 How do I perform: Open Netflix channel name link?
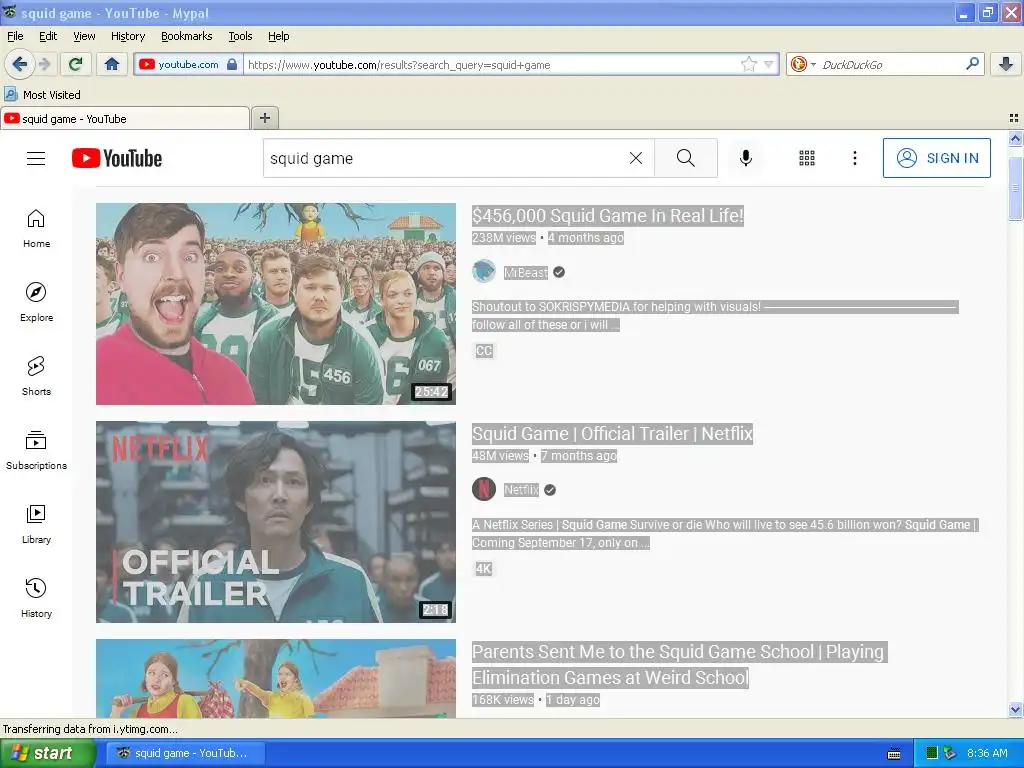(x=521, y=490)
